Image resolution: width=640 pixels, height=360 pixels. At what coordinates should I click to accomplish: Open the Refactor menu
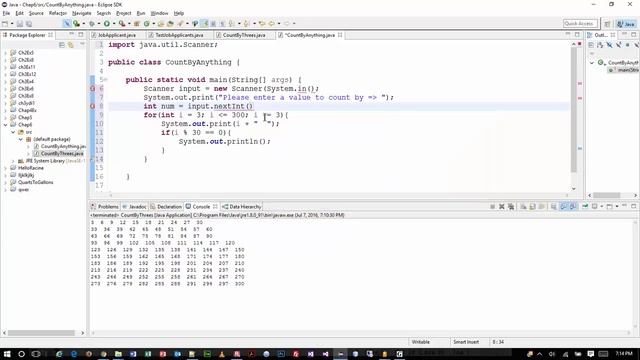pos(58,13)
